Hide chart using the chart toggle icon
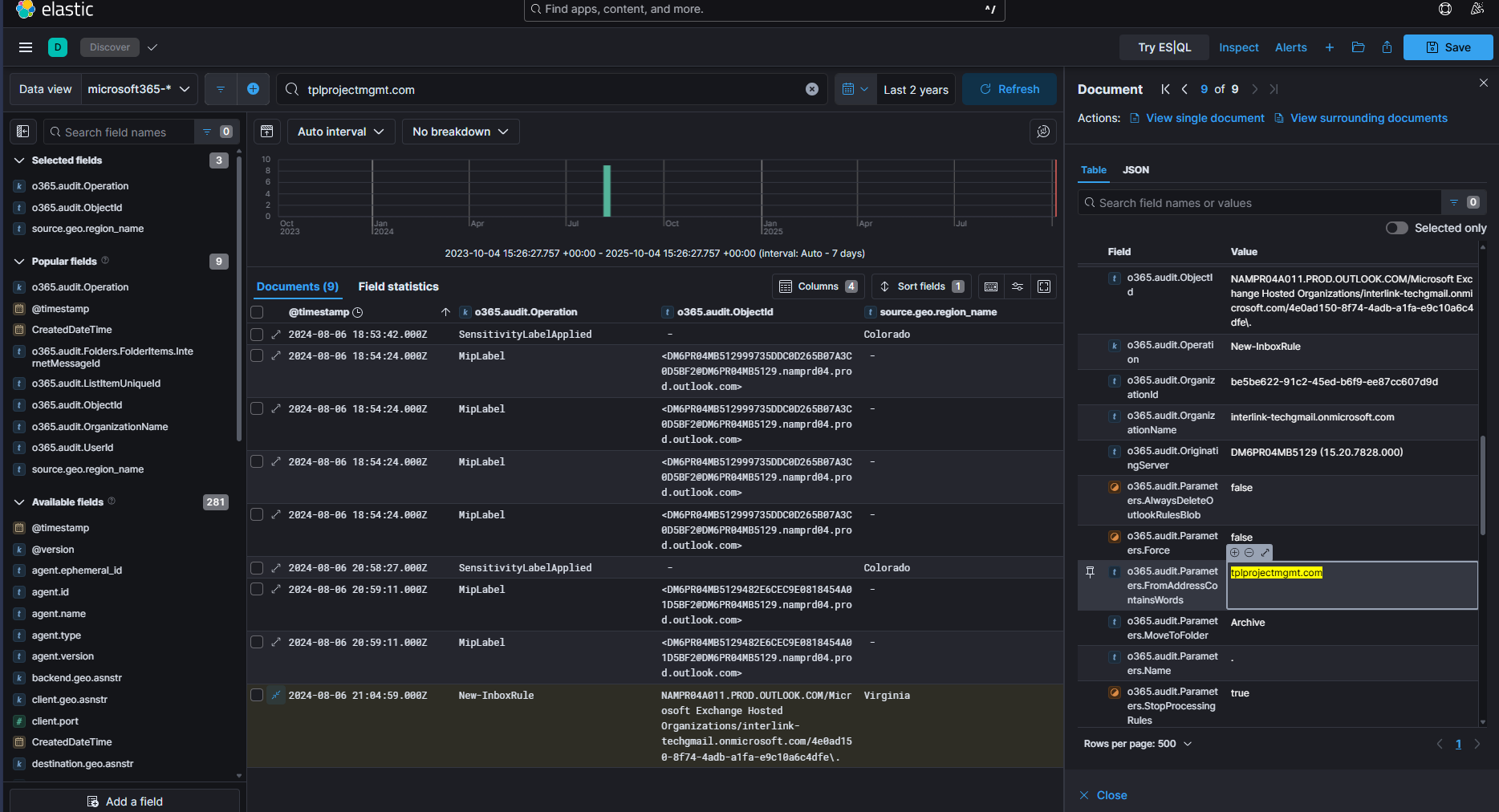 pyautogui.click(x=267, y=132)
